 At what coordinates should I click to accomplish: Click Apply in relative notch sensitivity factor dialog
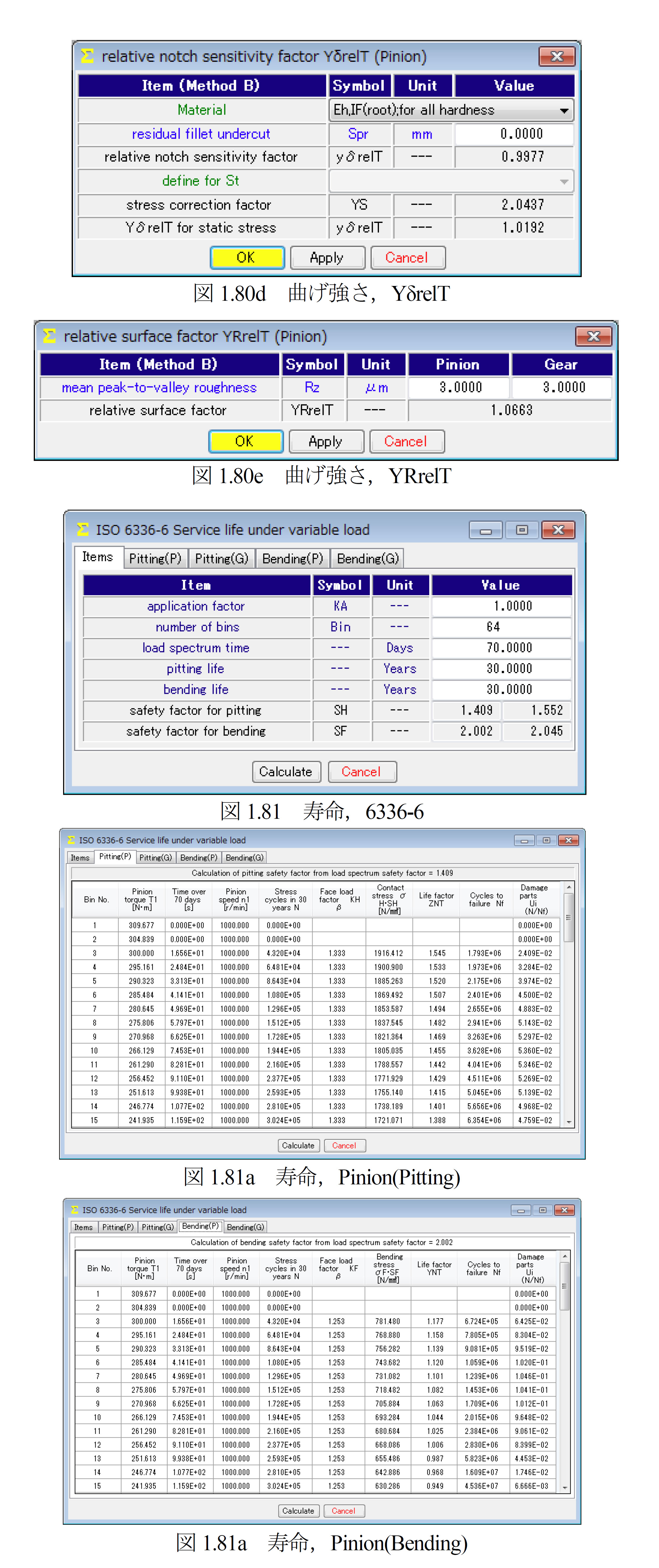pos(327,258)
